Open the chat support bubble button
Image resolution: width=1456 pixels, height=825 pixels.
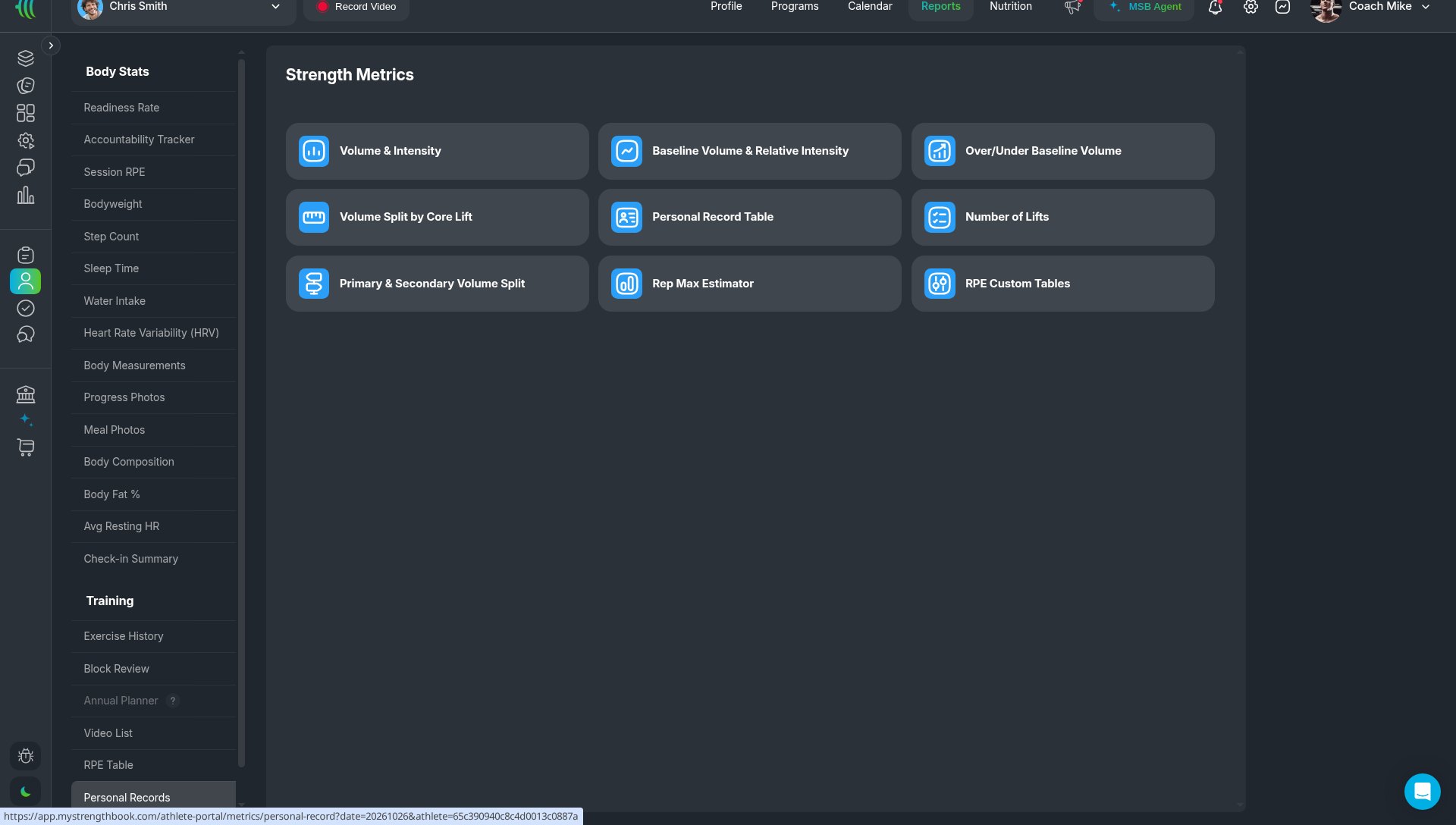tap(1423, 792)
